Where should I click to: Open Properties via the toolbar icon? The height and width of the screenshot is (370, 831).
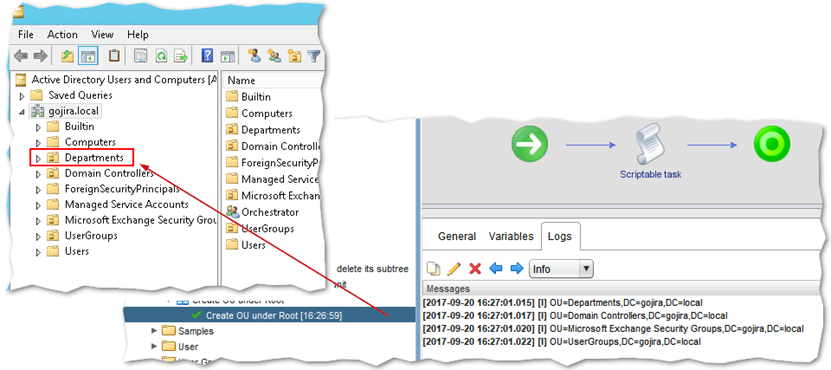coord(140,55)
